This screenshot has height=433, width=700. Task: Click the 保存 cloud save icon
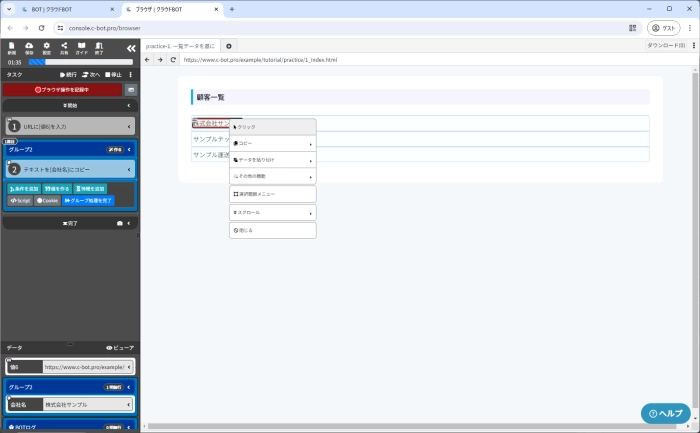(x=29, y=47)
